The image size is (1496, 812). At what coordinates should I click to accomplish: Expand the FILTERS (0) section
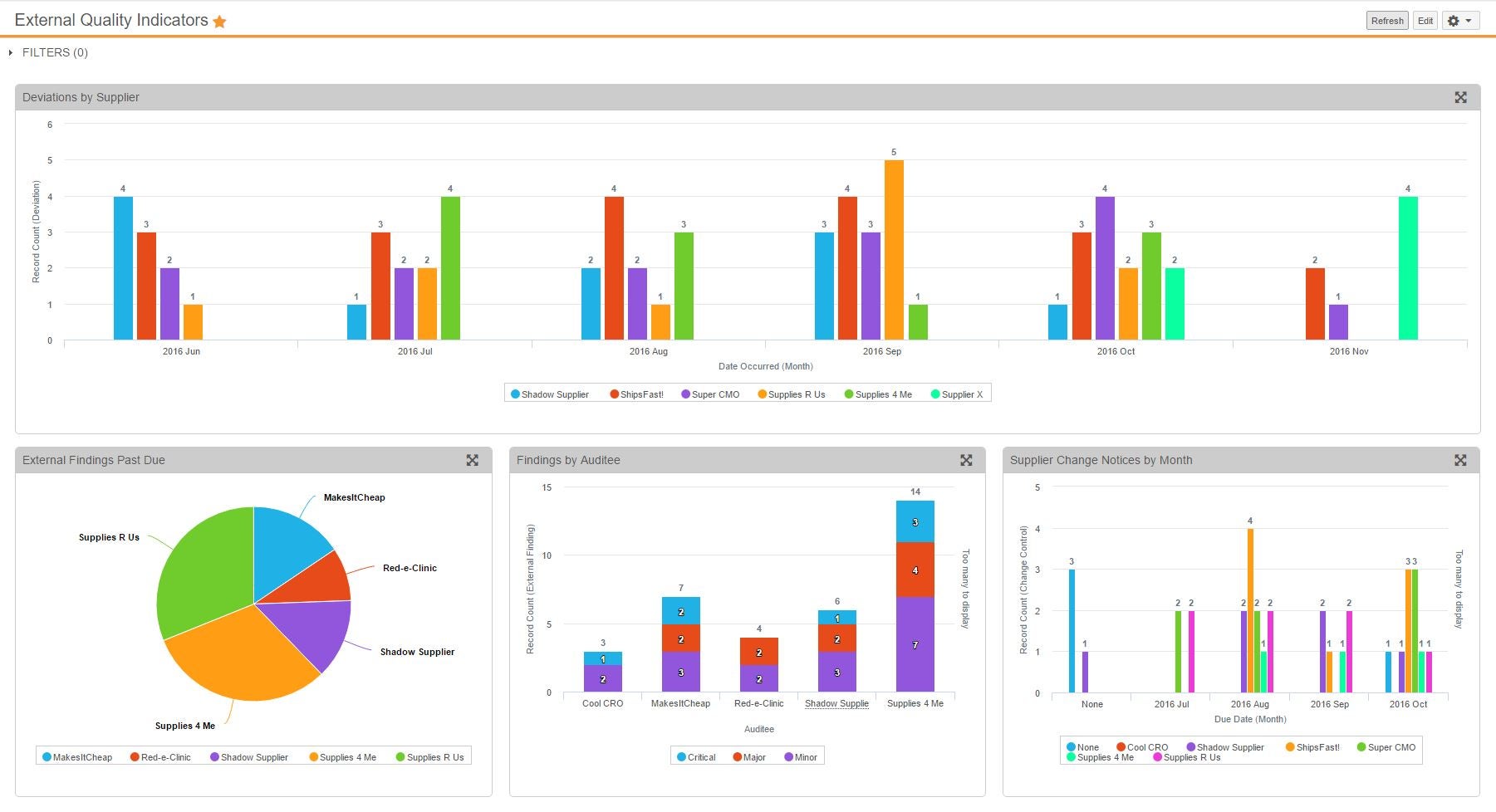[48, 52]
